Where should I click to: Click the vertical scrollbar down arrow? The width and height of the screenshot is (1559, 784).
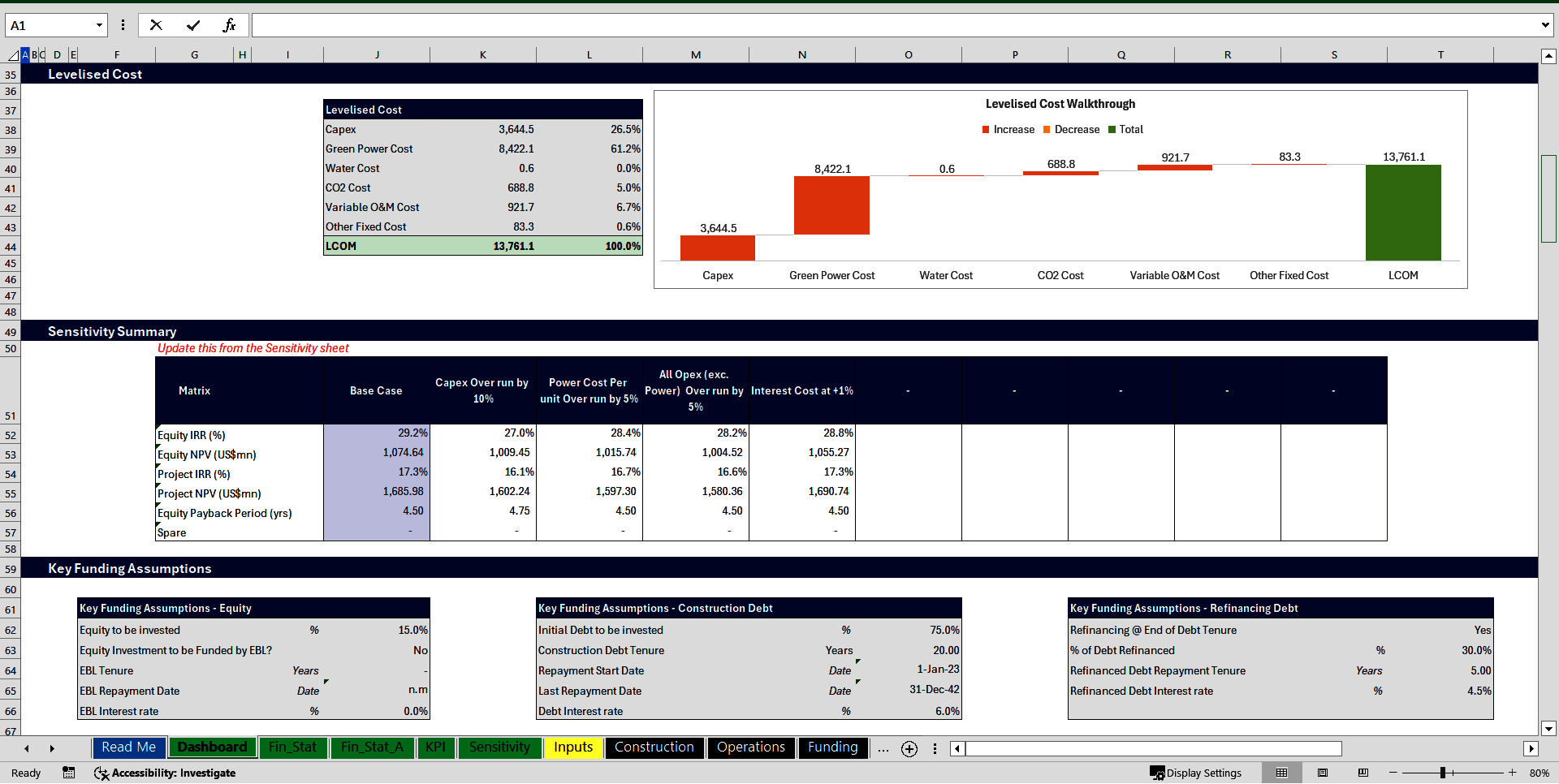(1548, 730)
